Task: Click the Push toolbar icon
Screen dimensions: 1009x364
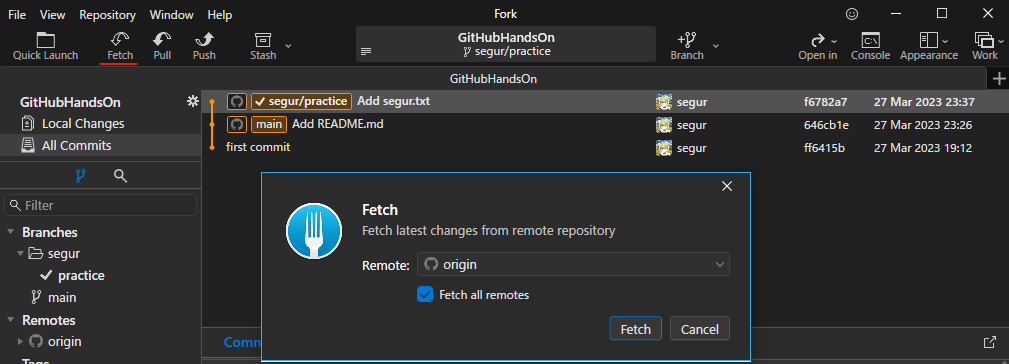Action: [204, 46]
